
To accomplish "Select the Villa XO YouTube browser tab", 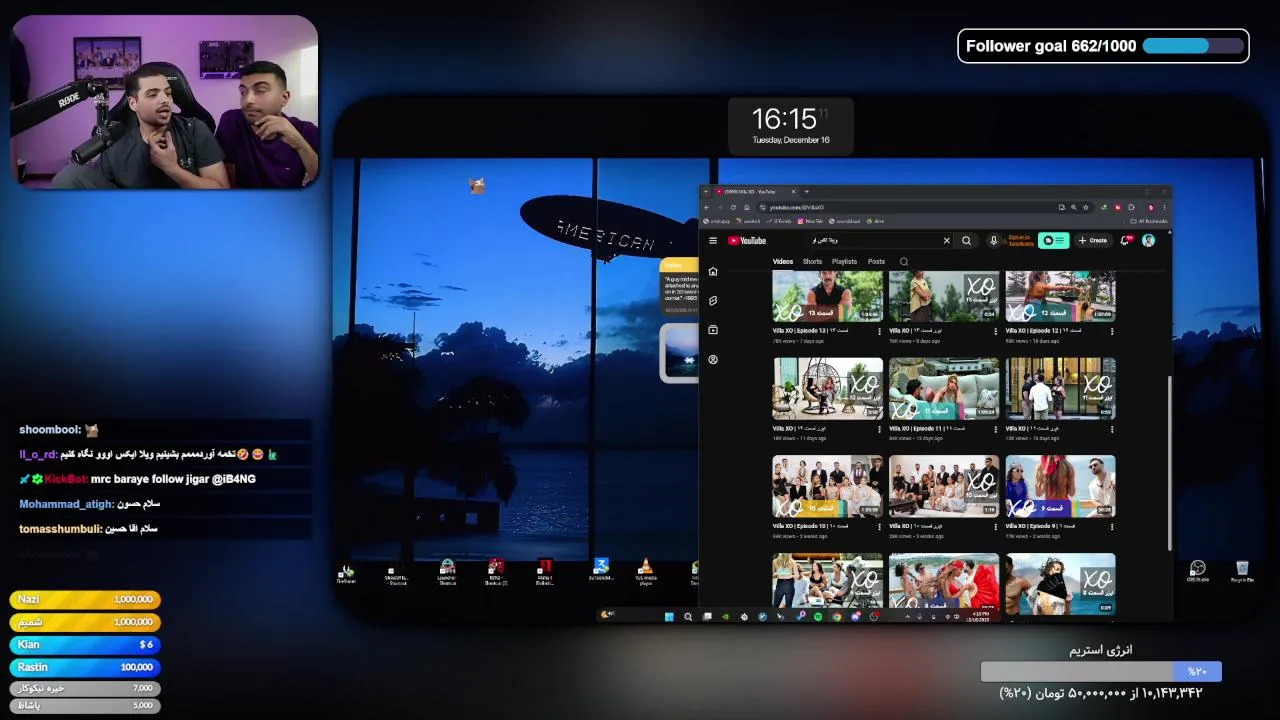I will 756,192.
